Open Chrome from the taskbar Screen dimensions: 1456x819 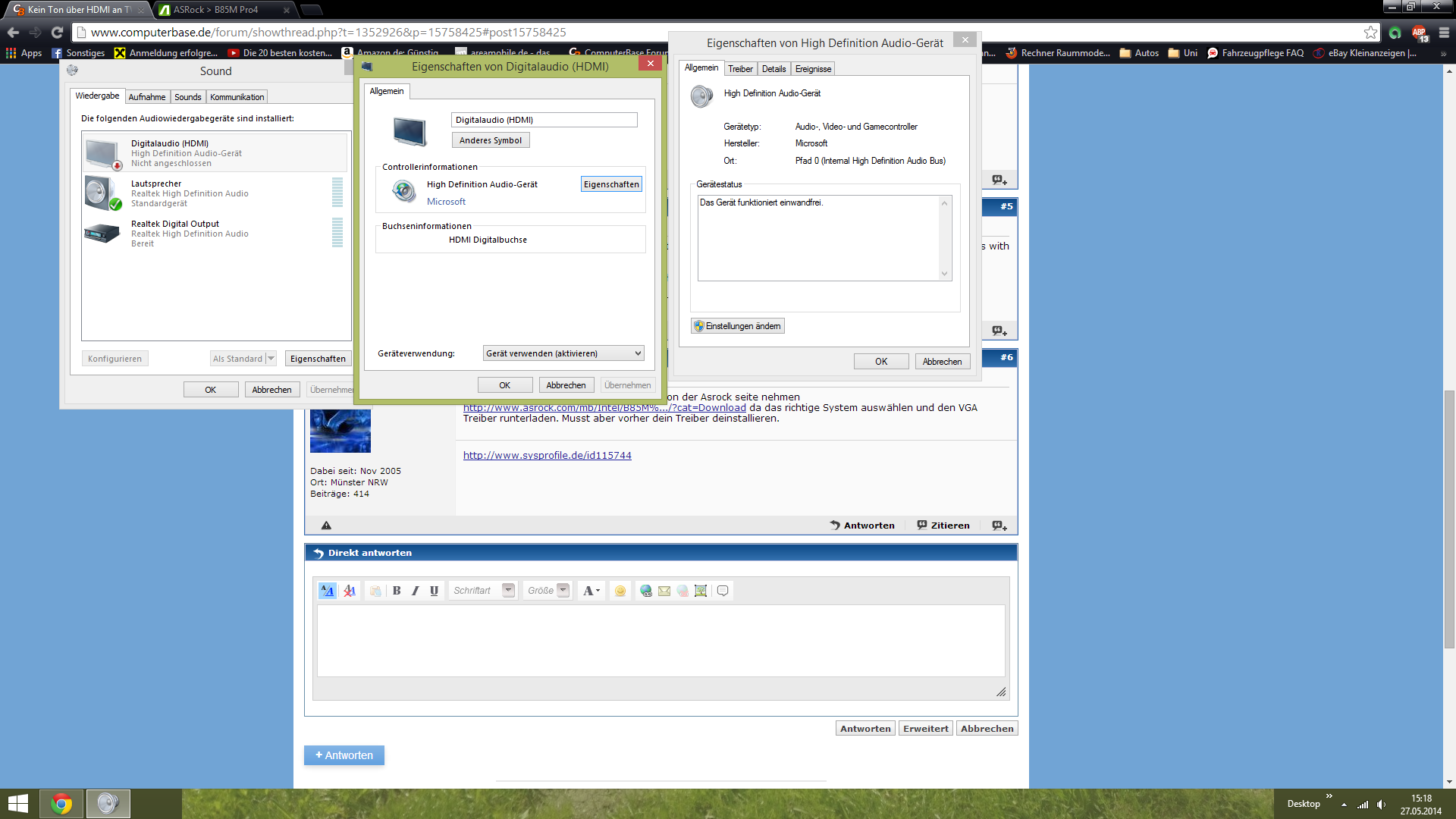tap(61, 804)
